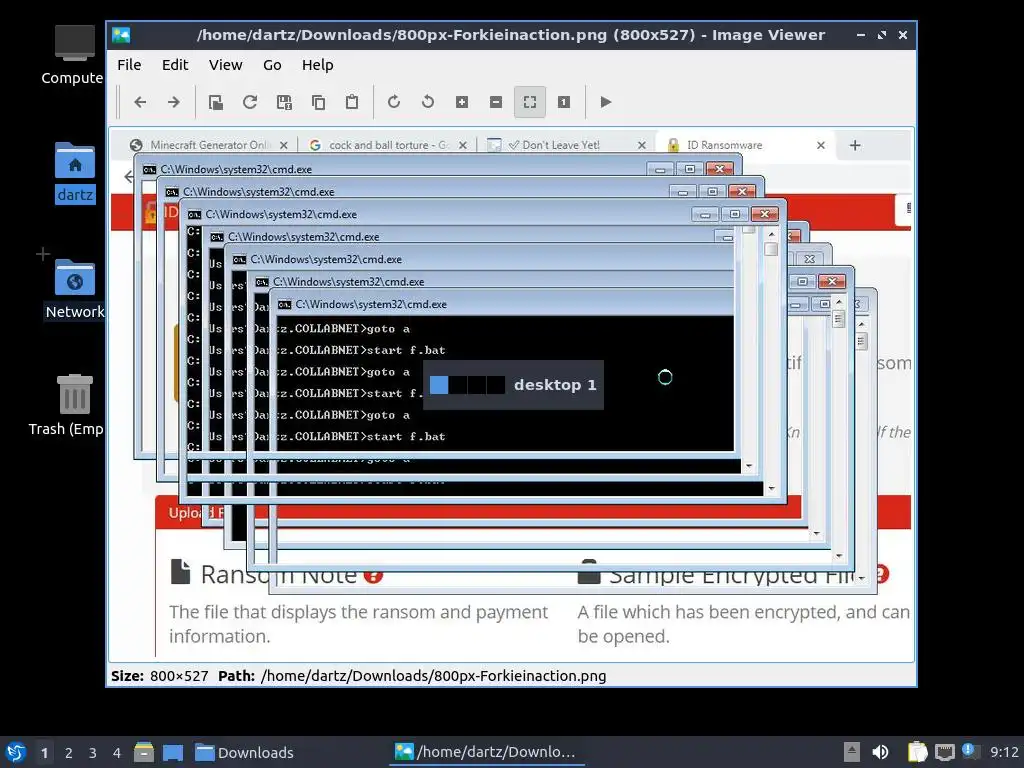Screen dimensions: 1024x768
Task: Reload the current image
Action: (249, 102)
